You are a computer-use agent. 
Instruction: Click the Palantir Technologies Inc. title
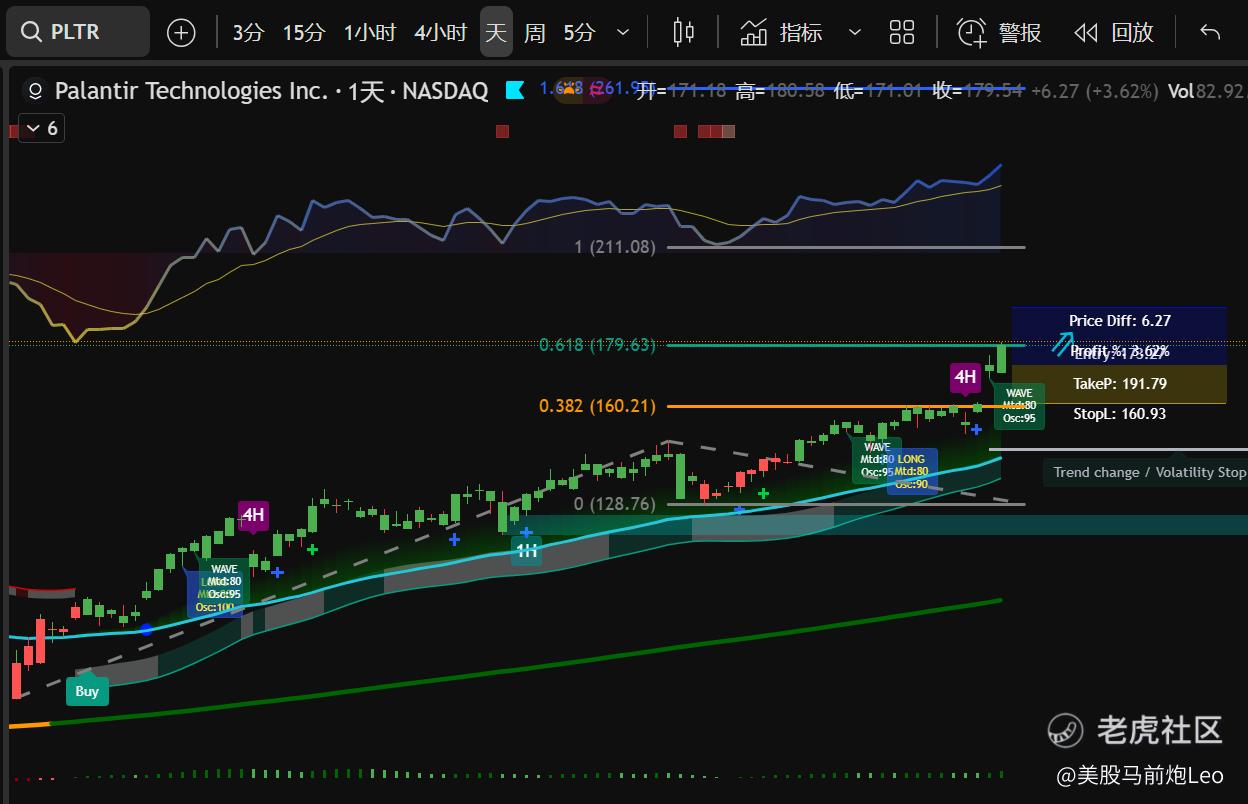click(x=192, y=91)
